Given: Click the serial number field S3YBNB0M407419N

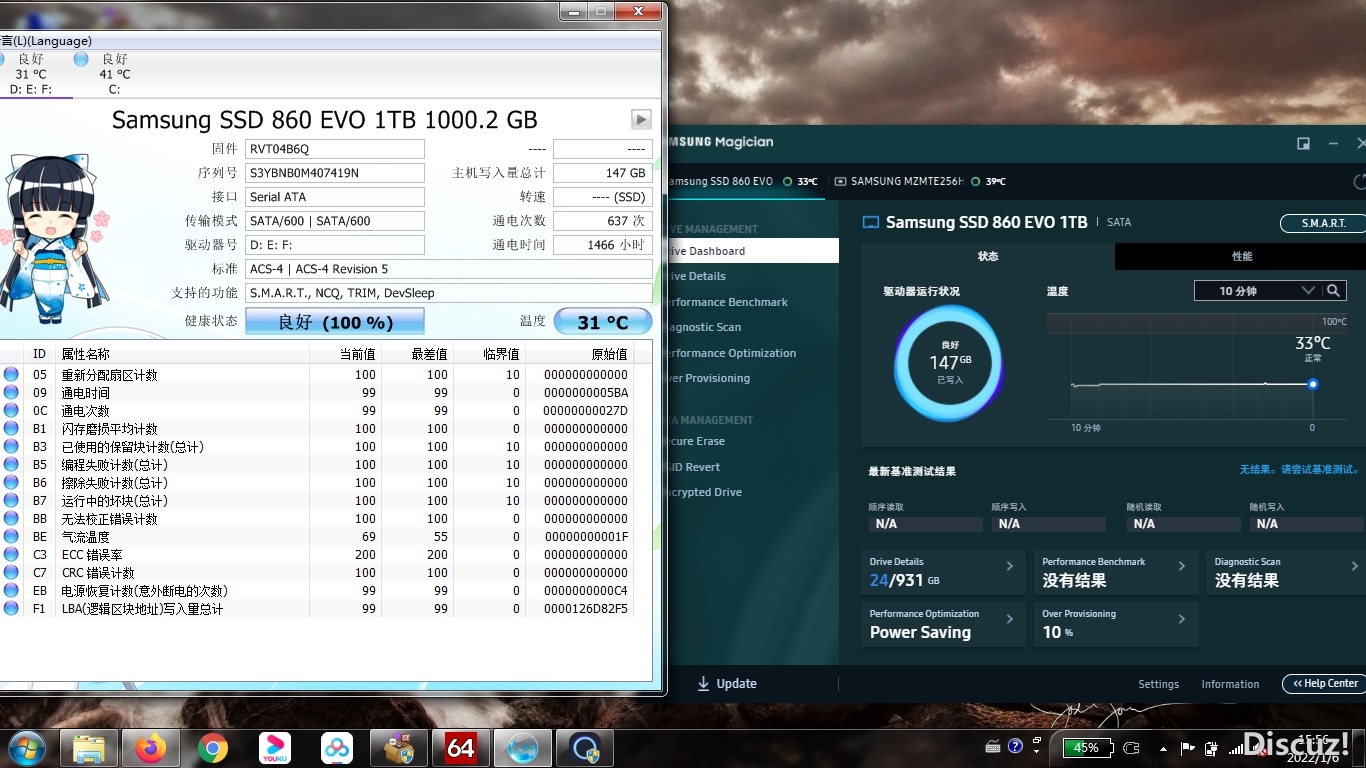Looking at the screenshot, I should click(x=335, y=173).
